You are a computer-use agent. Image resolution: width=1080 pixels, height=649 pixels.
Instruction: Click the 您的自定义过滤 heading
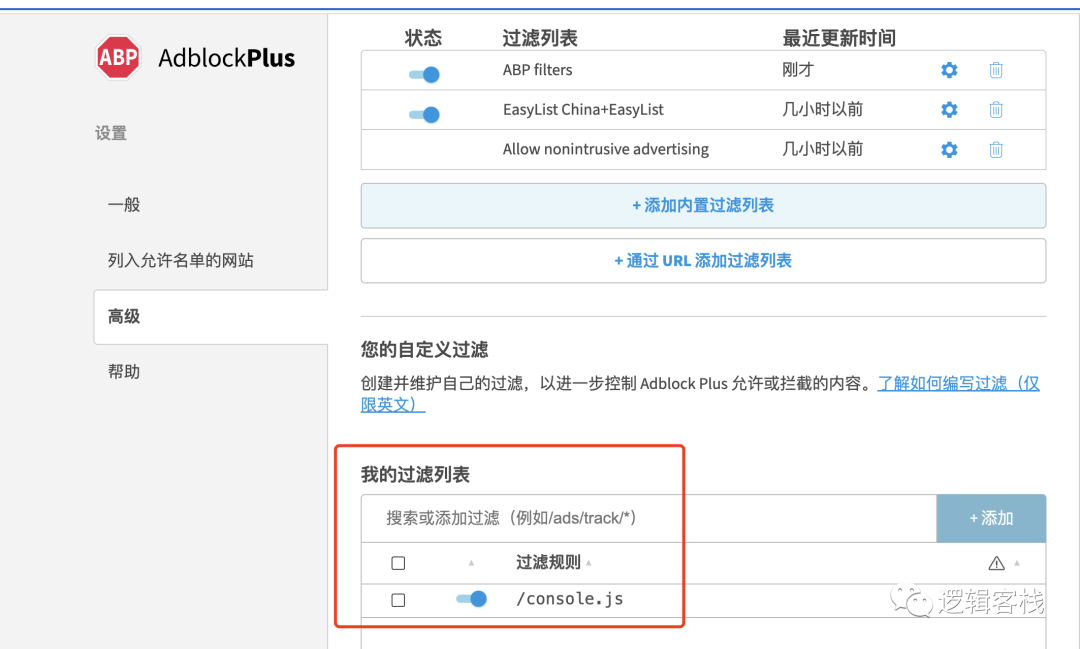(x=424, y=350)
